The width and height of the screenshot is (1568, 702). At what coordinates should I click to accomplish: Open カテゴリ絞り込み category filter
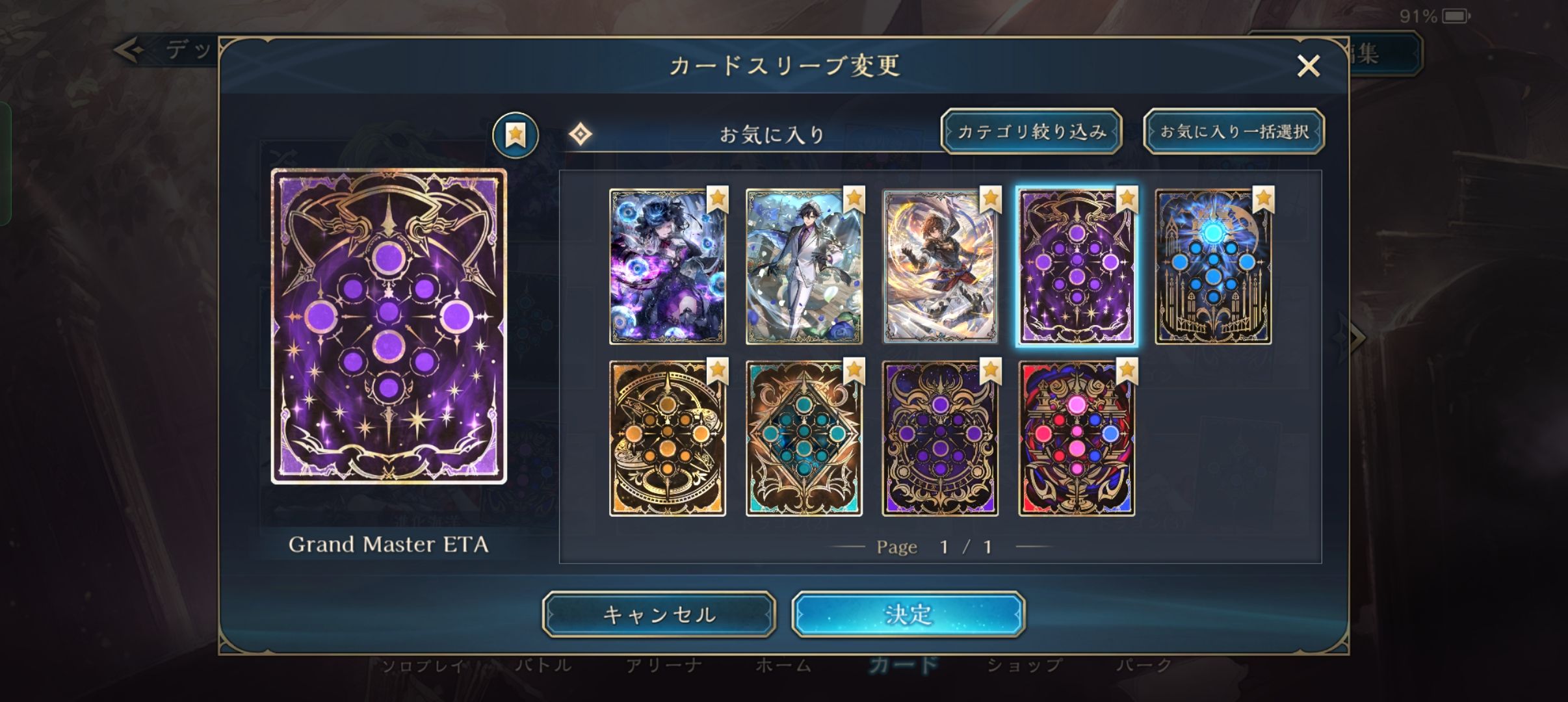coord(1032,132)
